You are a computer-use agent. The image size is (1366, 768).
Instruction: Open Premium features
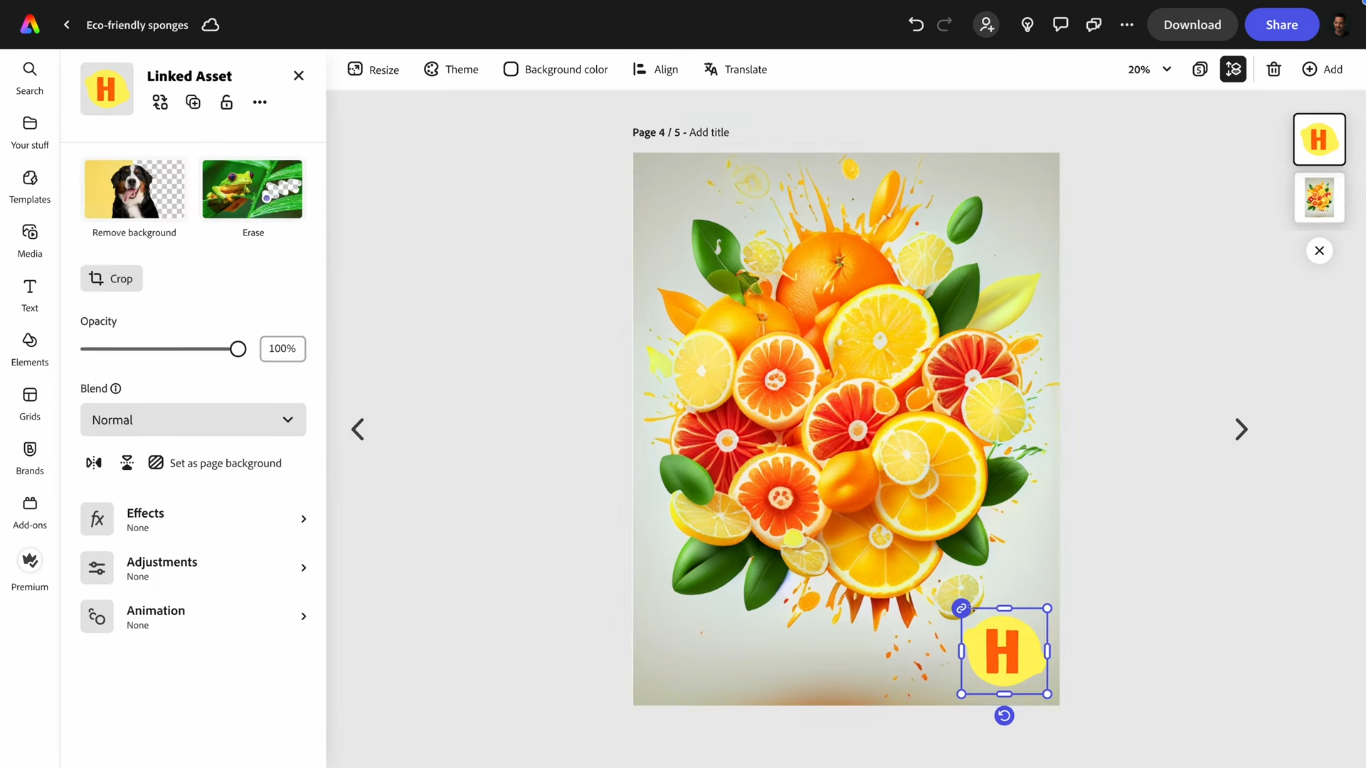point(30,571)
